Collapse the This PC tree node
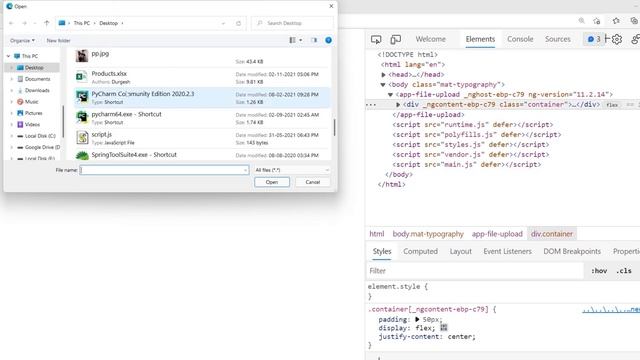 [8, 56]
